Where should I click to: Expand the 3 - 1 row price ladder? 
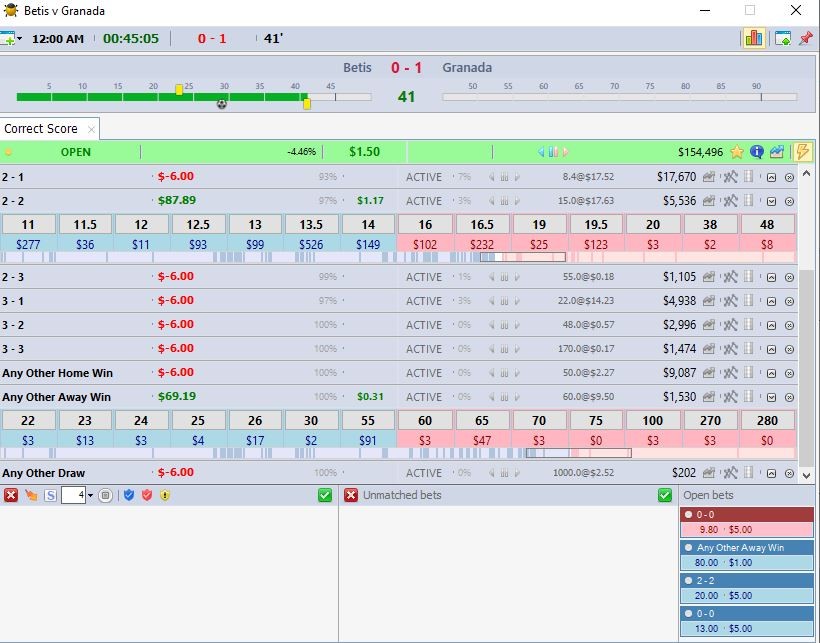tap(771, 302)
